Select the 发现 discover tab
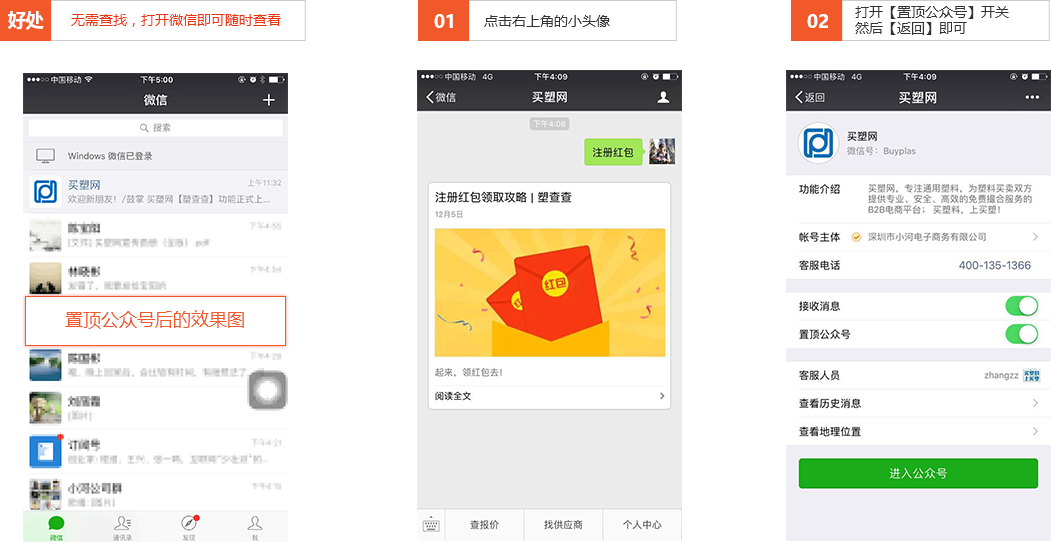The height and width of the screenshot is (542, 1051). tap(189, 528)
